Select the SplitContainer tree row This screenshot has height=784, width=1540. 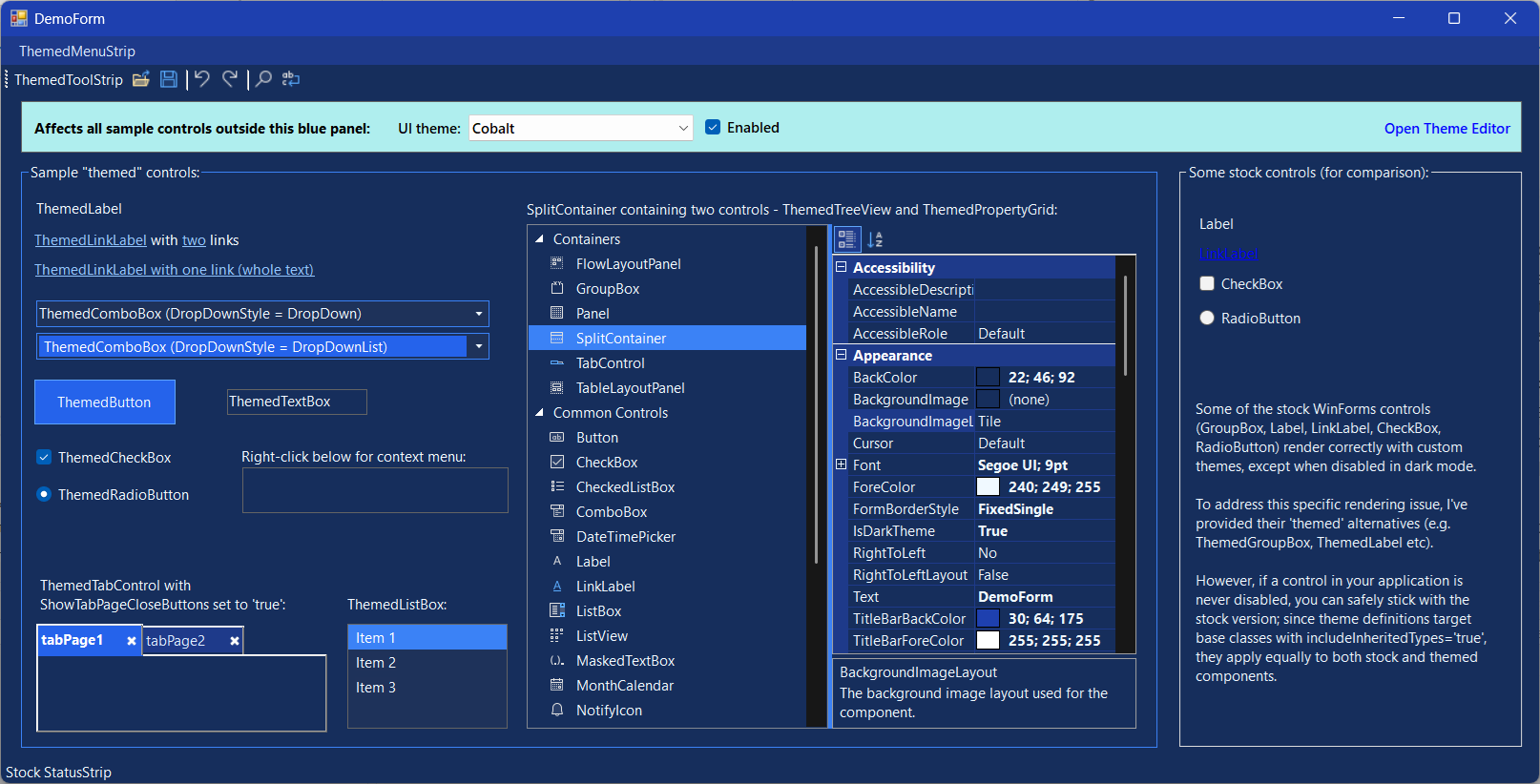(x=667, y=338)
